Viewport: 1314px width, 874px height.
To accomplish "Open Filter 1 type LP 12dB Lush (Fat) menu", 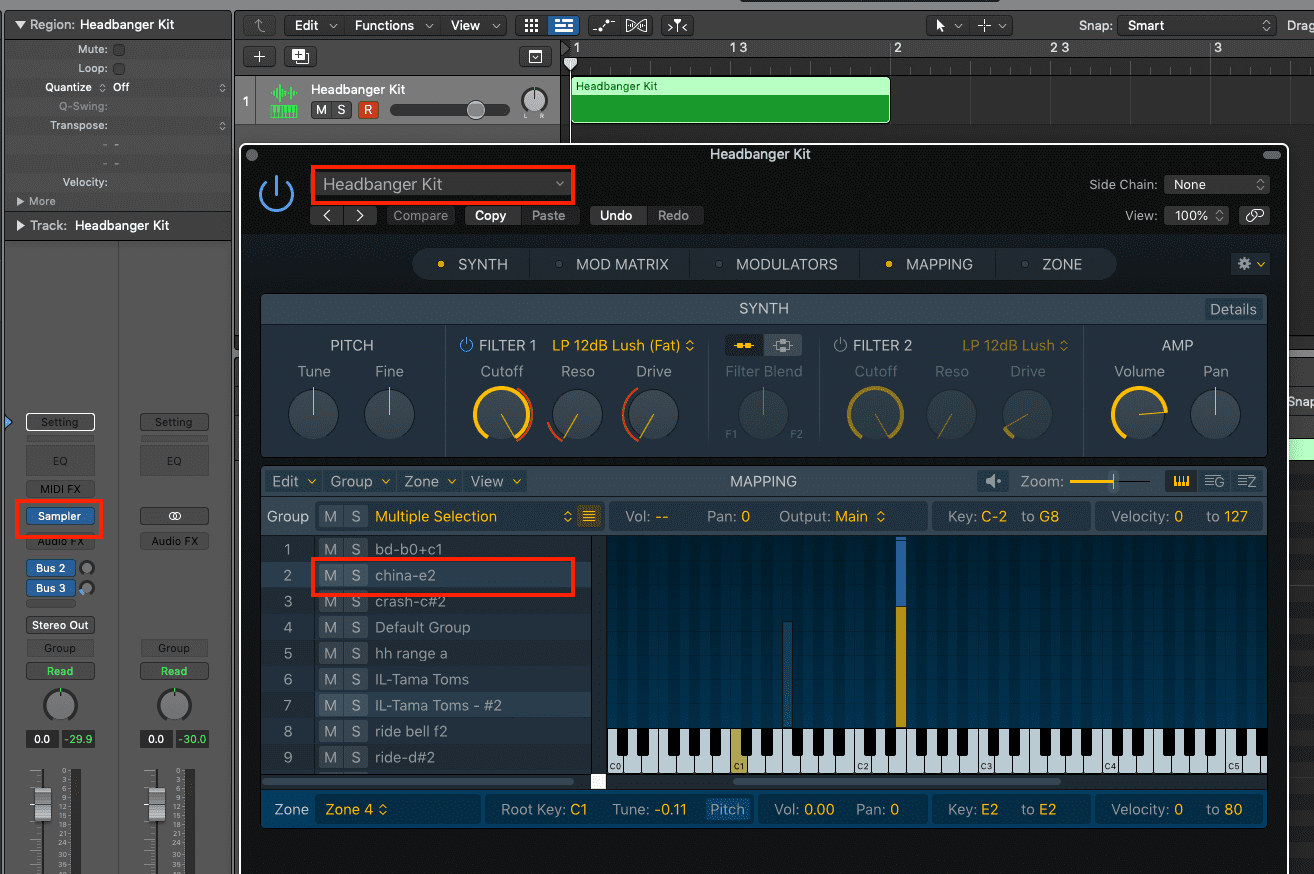I will 623,345.
